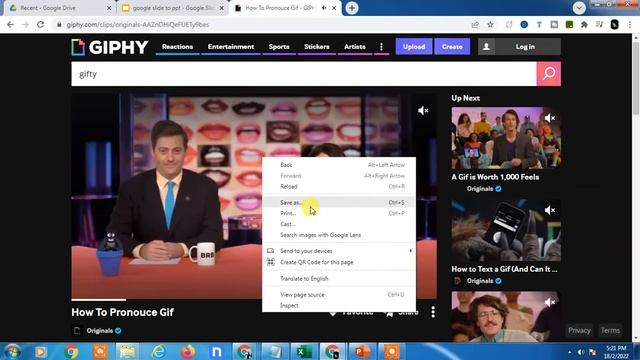
Task: Click the browser back arrow
Action: [x=11, y=25]
